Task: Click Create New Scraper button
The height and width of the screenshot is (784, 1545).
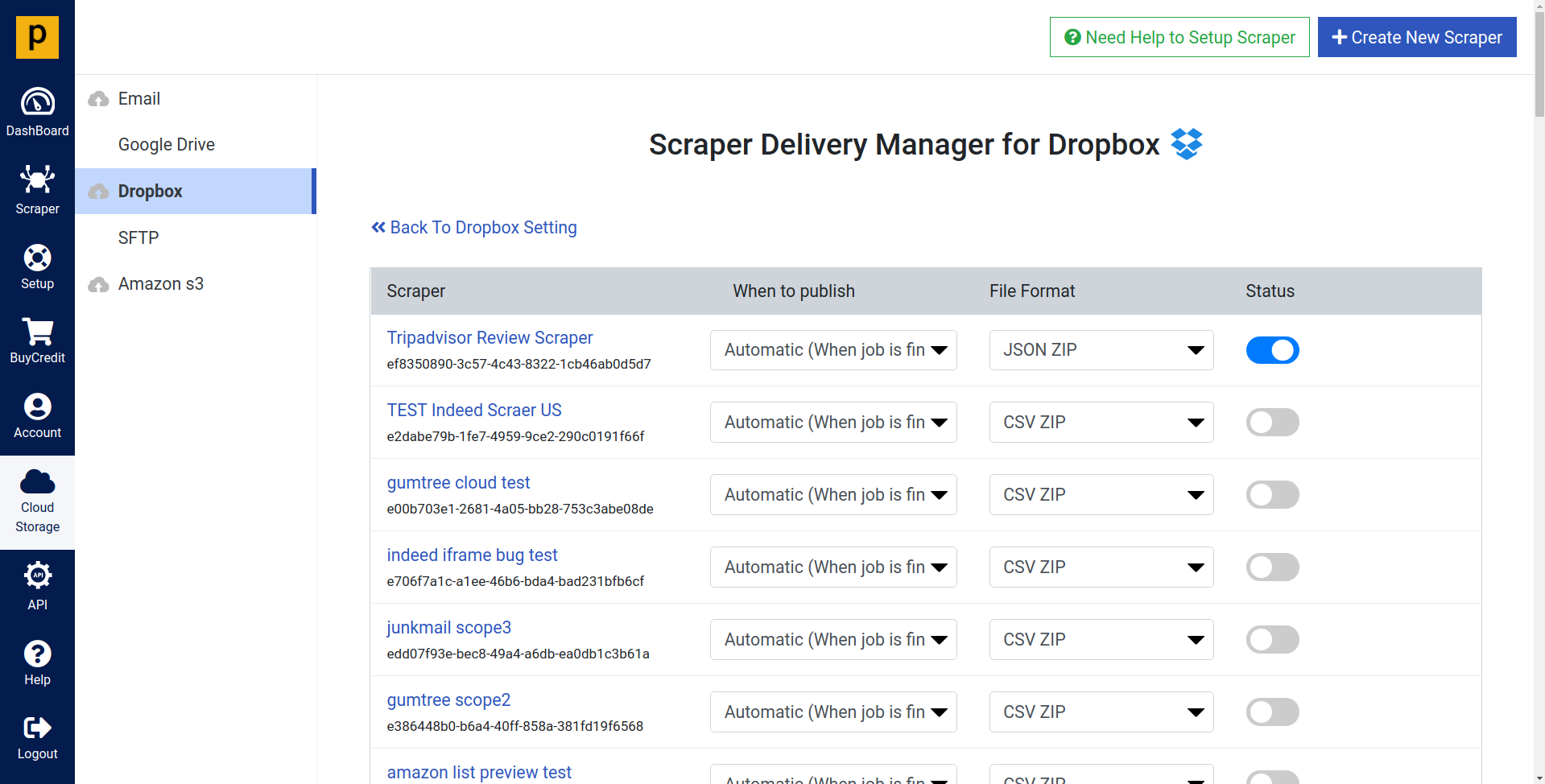Action: pos(1417,37)
